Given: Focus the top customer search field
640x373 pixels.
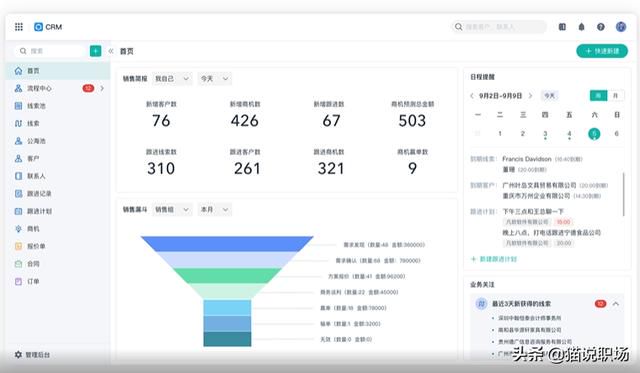Looking at the screenshot, I should click(499, 27).
